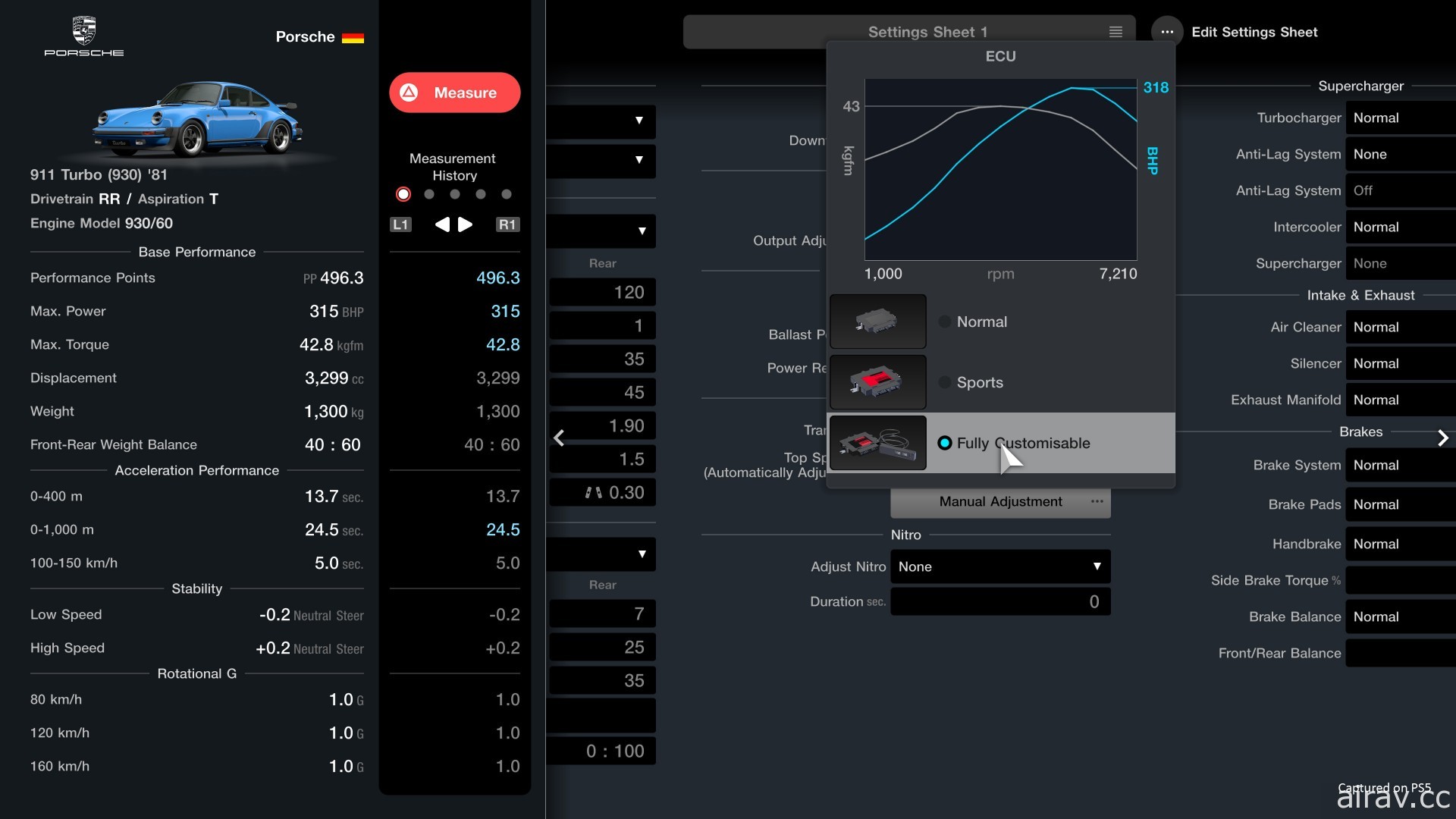Screen dimensions: 1456x819
Task: Expand the Brakes section arrow
Action: [x=1444, y=436]
